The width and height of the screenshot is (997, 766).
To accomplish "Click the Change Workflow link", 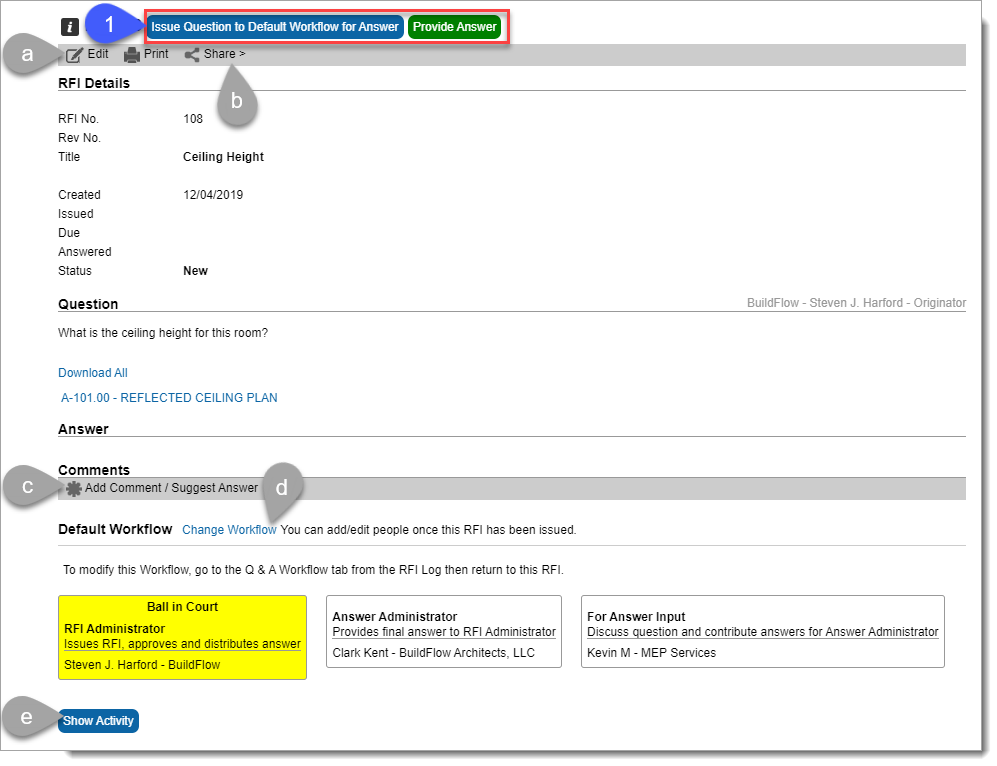I will pyautogui.click(x=229, y=529).
